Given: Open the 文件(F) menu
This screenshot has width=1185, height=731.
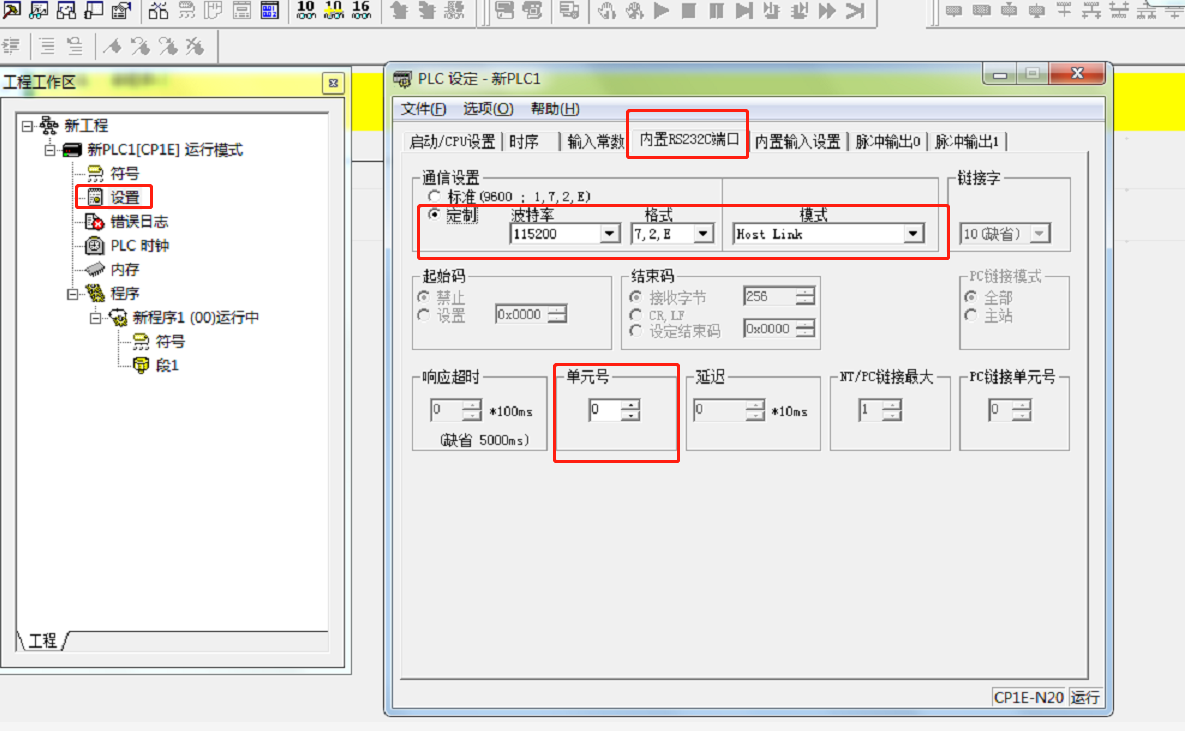Looking at the screenshot, I should pos(423,109).
